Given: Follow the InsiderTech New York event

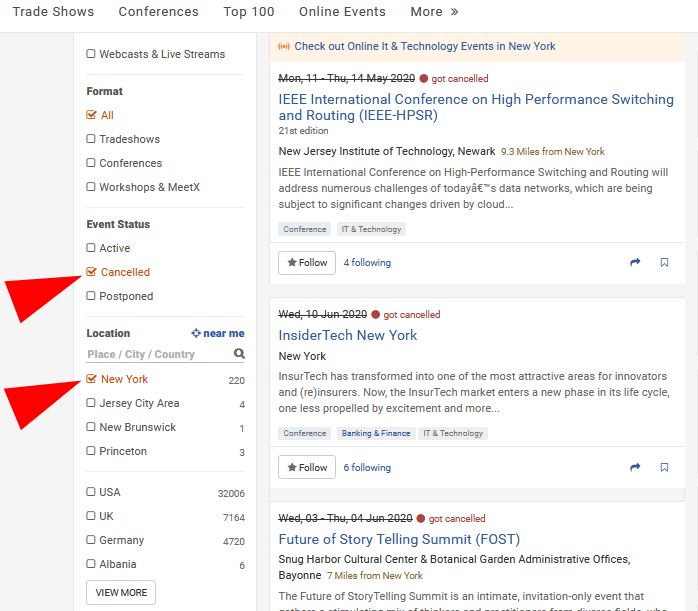Looking at the screenshot, I should tap(307, 467).
